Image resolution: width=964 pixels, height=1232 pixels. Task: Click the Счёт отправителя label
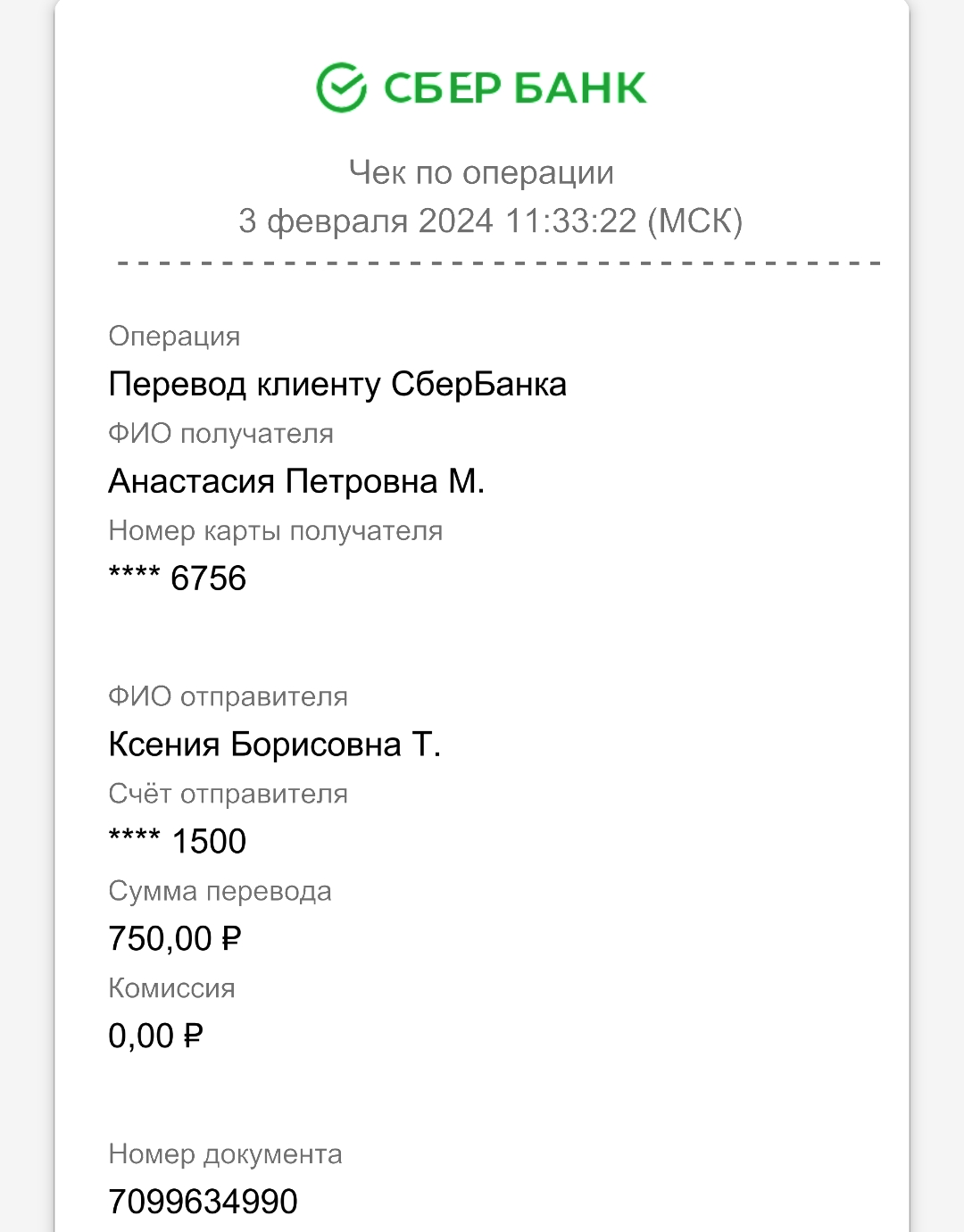228,795
